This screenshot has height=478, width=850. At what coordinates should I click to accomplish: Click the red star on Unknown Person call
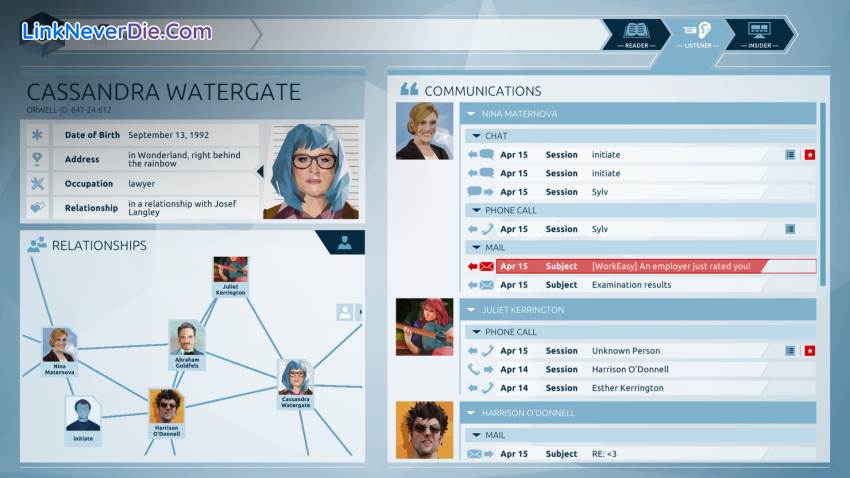809,351
